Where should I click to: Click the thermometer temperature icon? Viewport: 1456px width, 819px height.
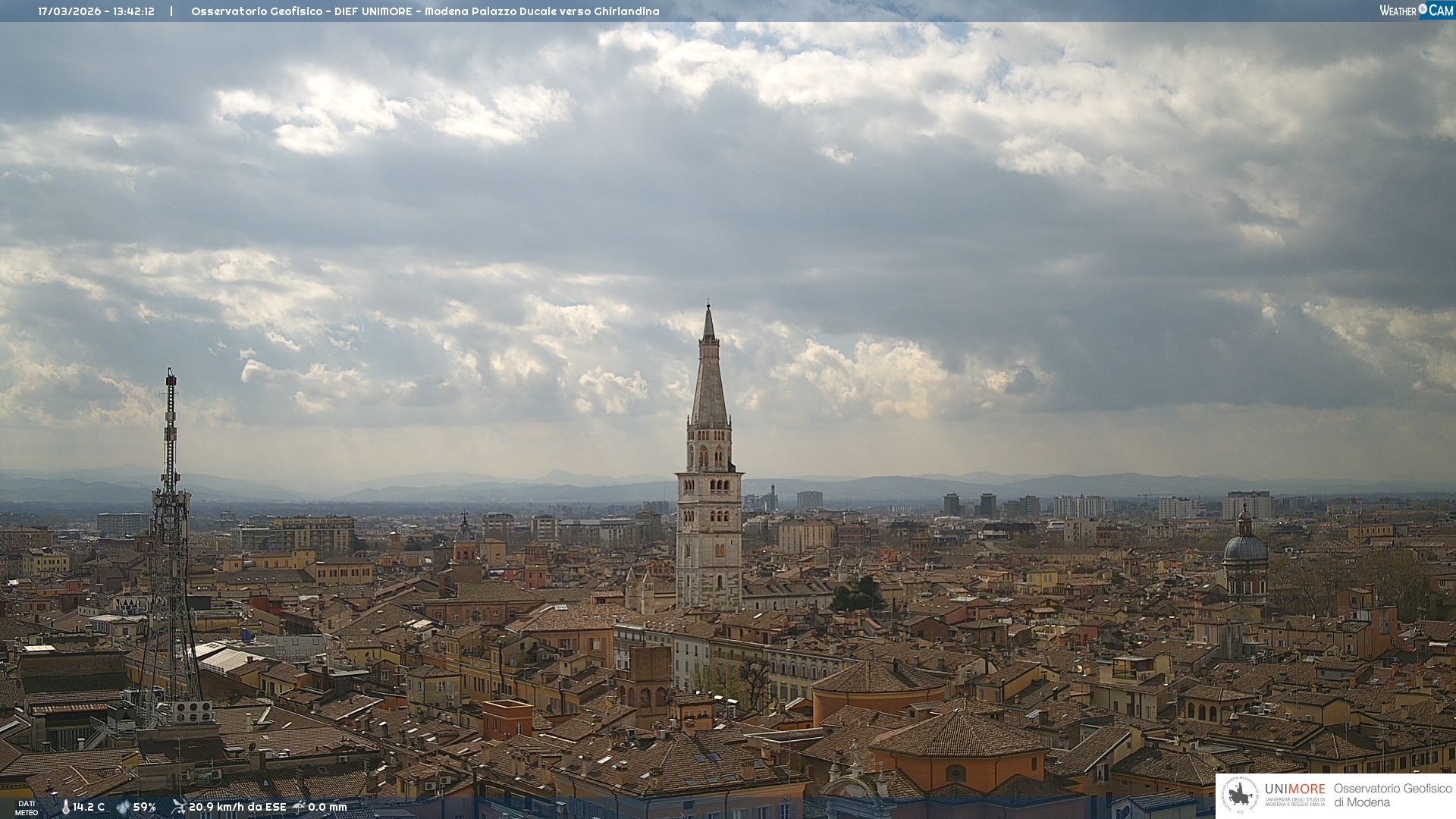(x=66, y=807)
